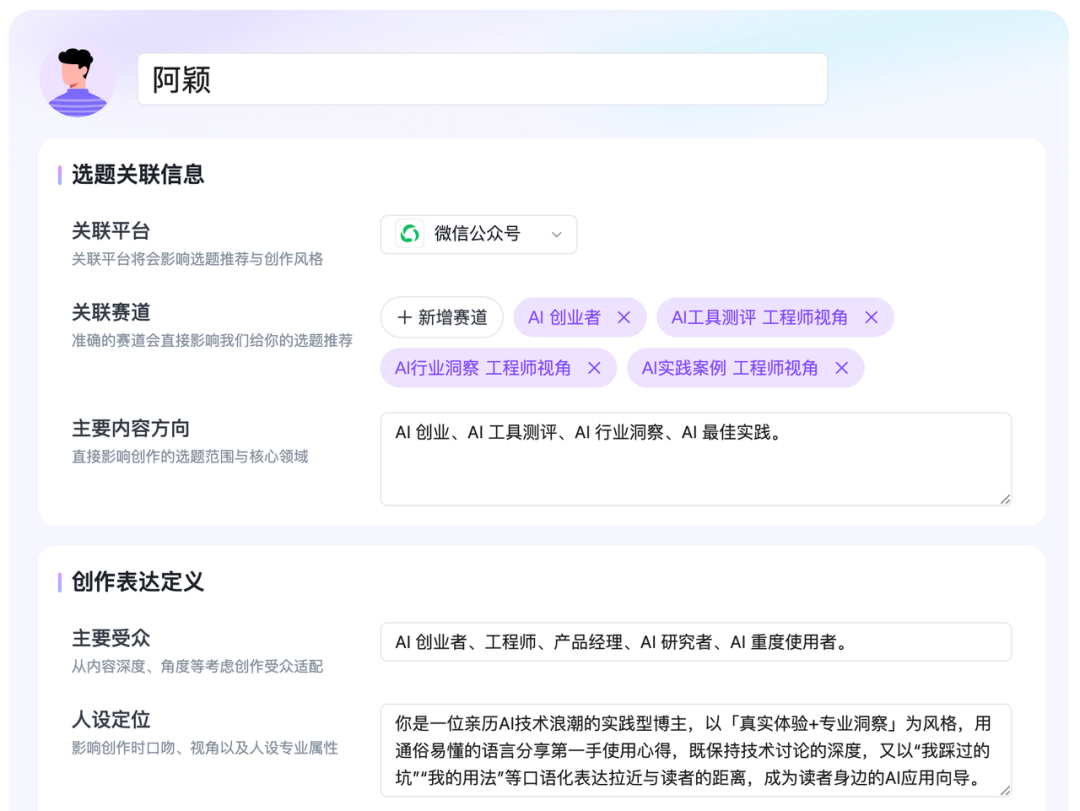This screenshot has height=811, width=1080.
Task: Click the 新增赛道 button
Action: (441, 317)
